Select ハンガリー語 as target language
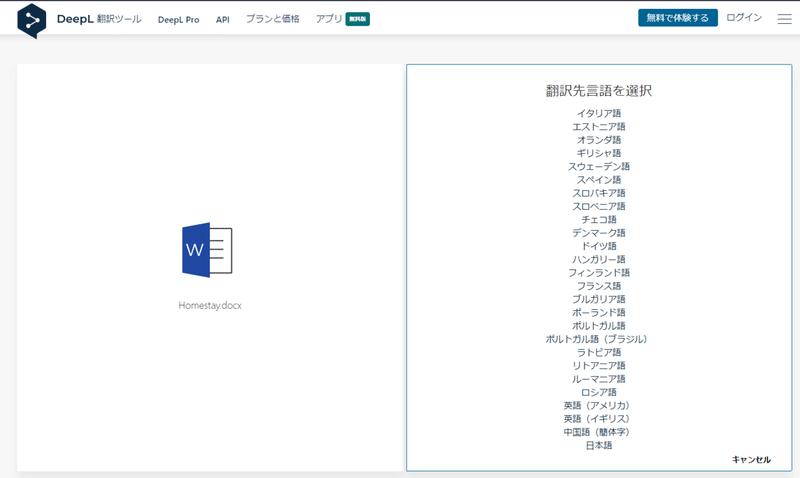The height and width of the screenshot is (478, 800). [599, 259]
